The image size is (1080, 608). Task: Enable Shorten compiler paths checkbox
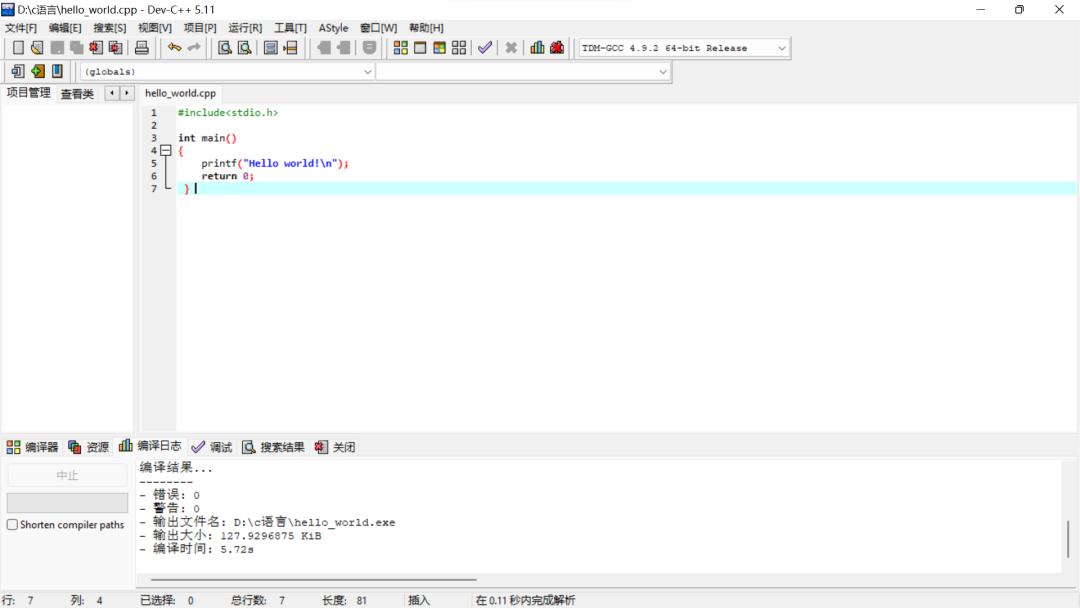pyautogui.click(x=13, y=525)
